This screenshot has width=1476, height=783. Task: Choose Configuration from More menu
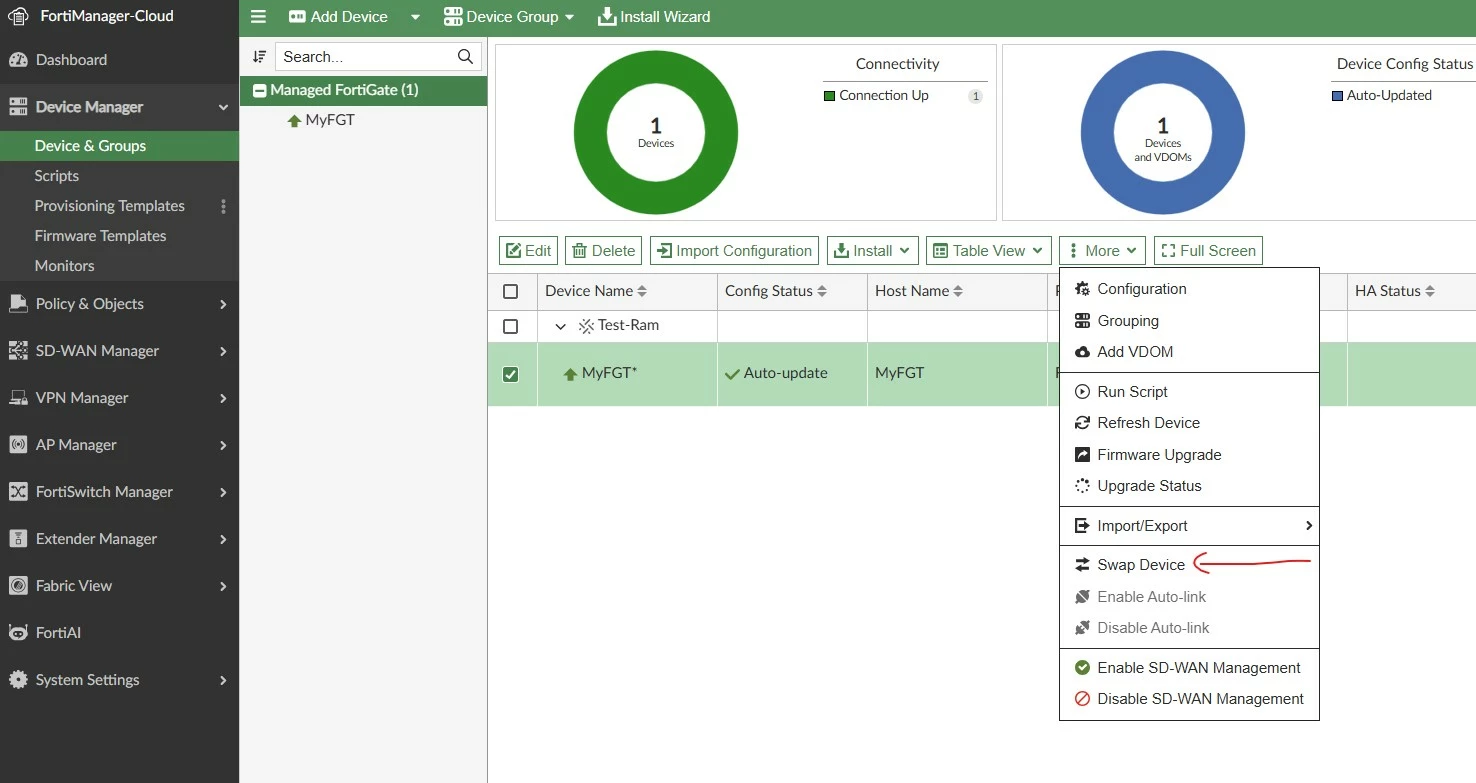tap(1189, 289)
